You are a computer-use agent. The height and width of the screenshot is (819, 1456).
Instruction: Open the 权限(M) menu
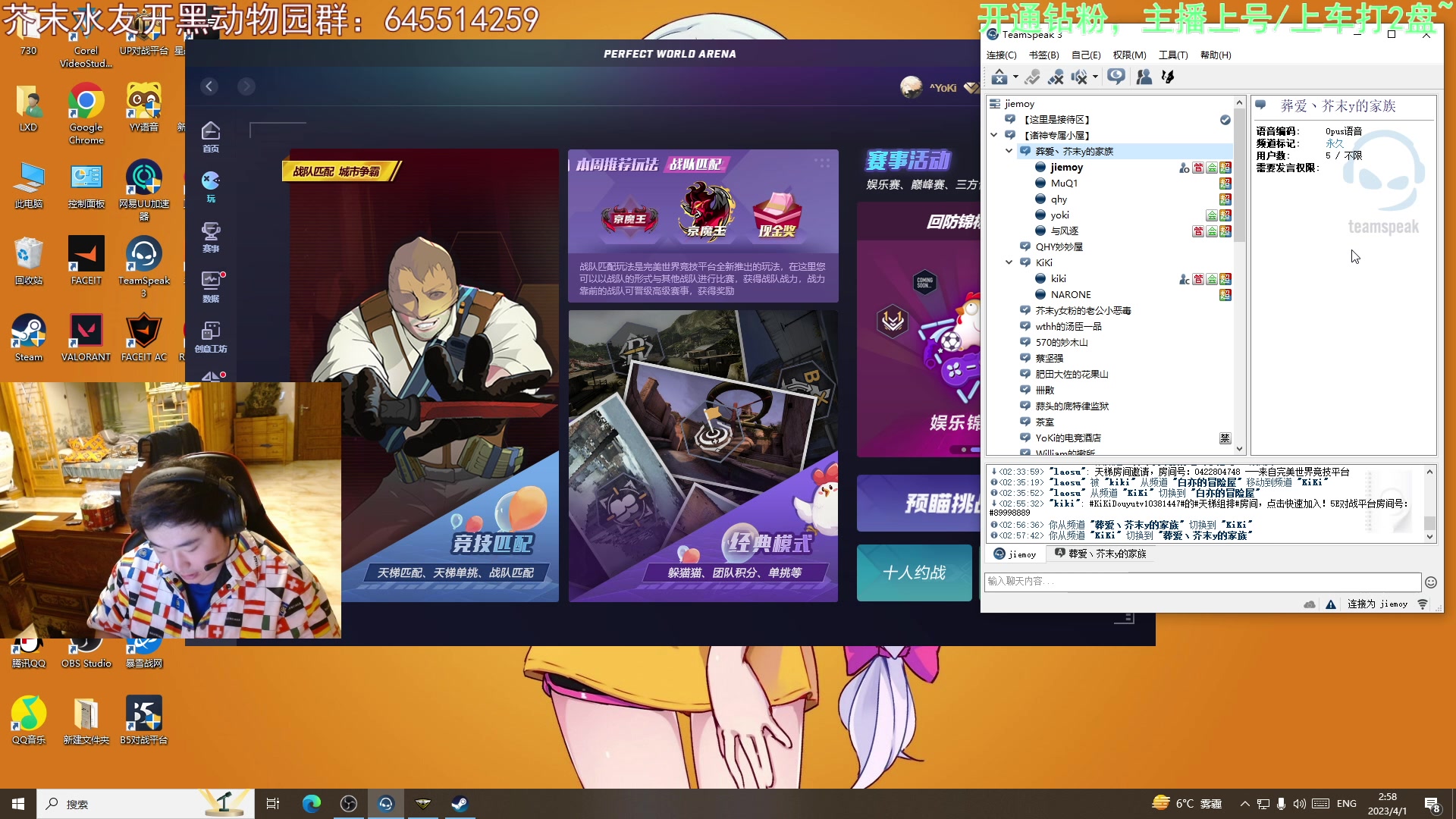1129,55
